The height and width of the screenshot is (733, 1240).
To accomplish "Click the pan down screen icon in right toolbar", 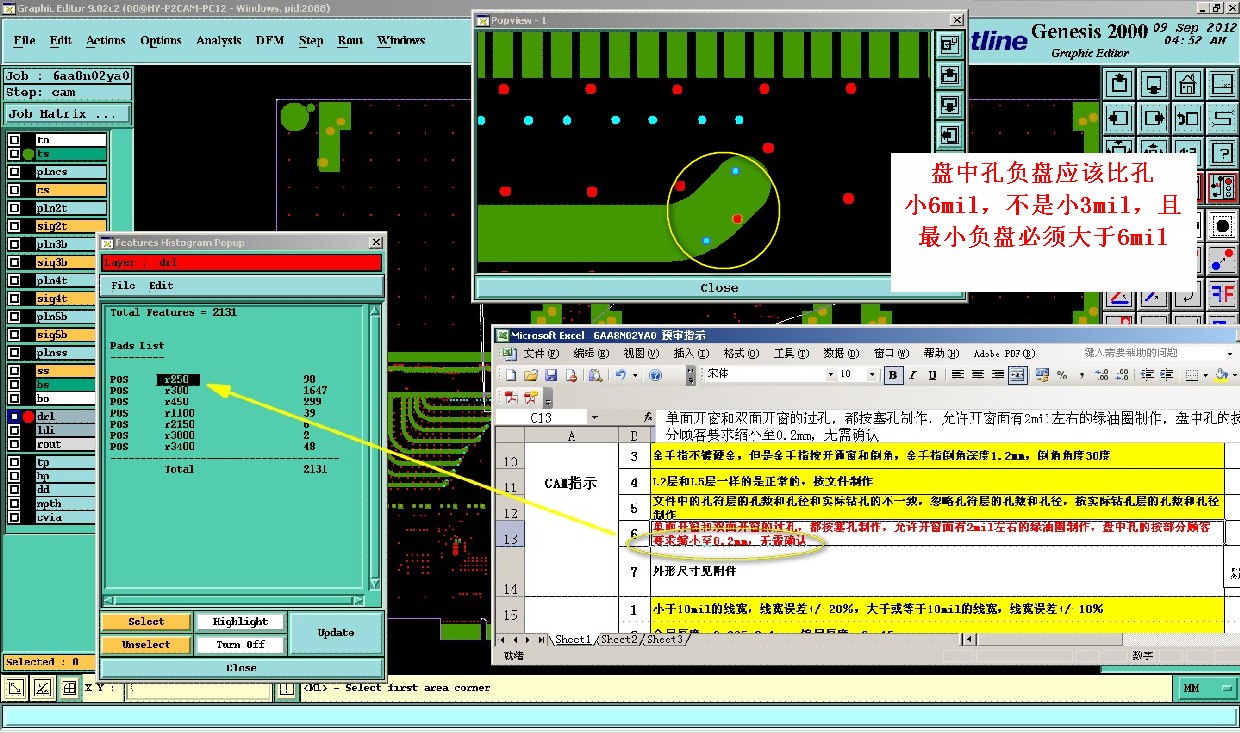I will click(x=1154, y=84).
